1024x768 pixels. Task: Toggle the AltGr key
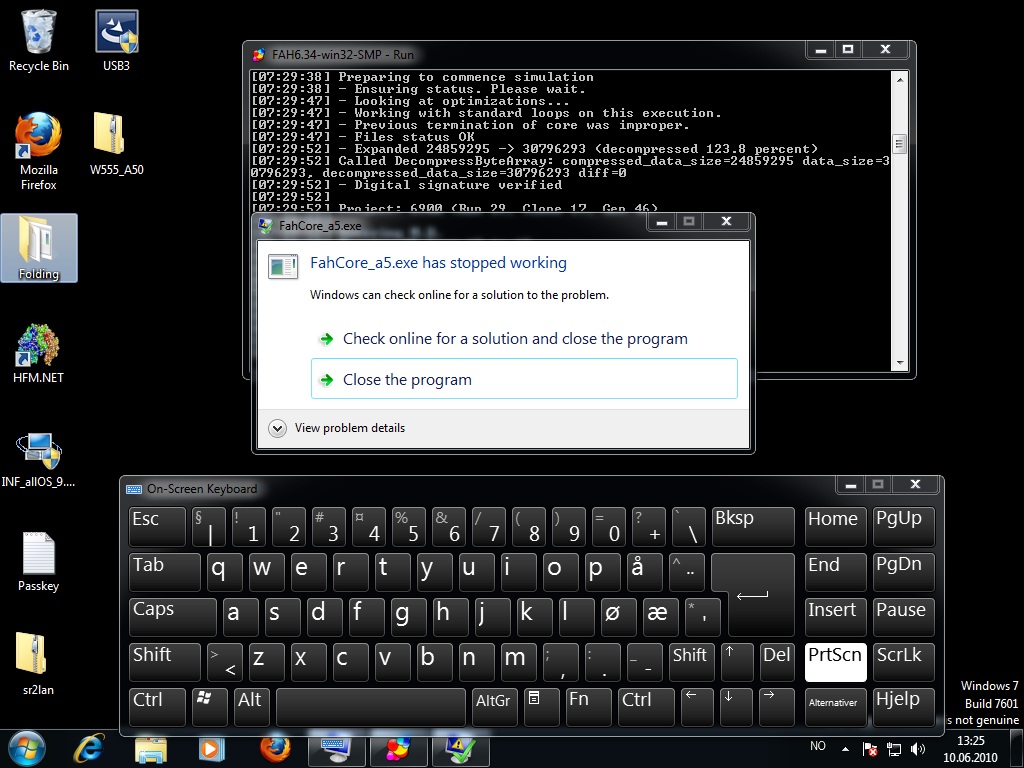pyautogui.click(x=495, y=707)
